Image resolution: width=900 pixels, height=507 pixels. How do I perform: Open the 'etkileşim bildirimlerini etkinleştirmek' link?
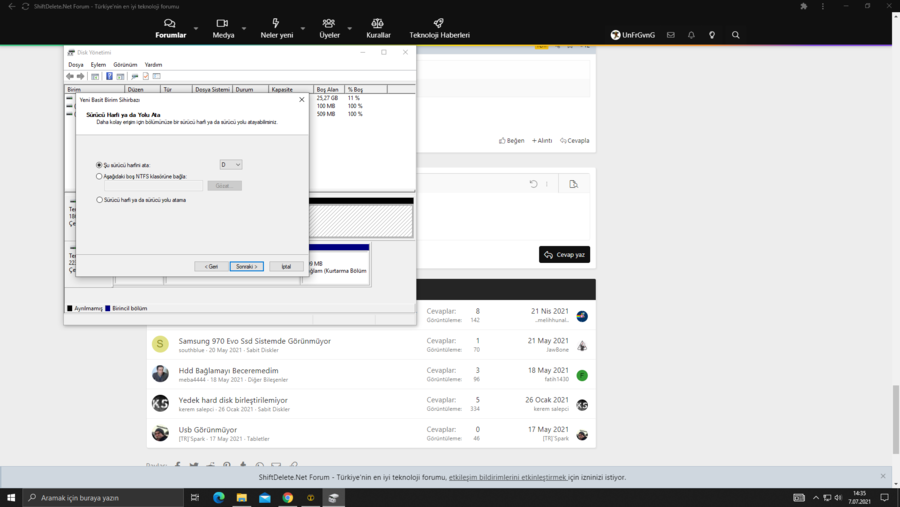click(507, 477)
